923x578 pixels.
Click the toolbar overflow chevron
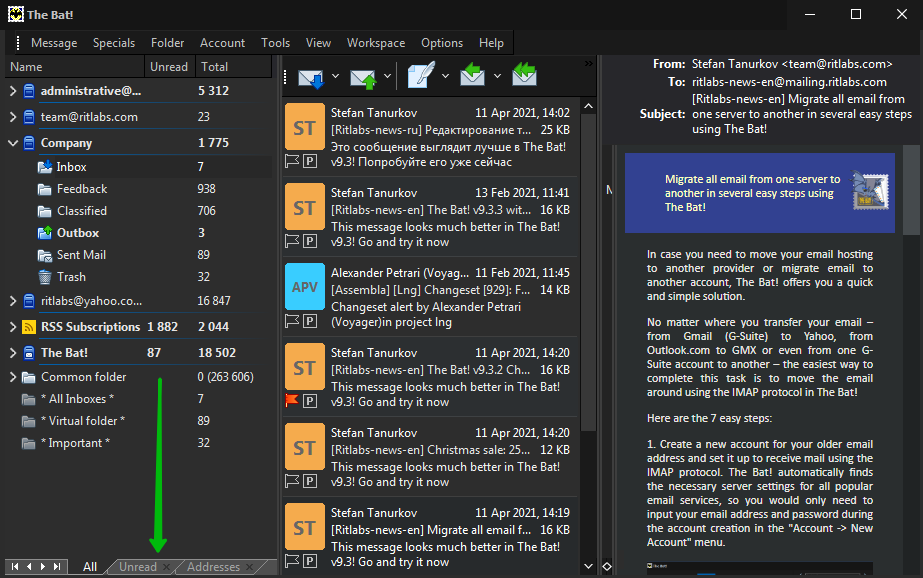pyautogui.click(x=588, y=63)
